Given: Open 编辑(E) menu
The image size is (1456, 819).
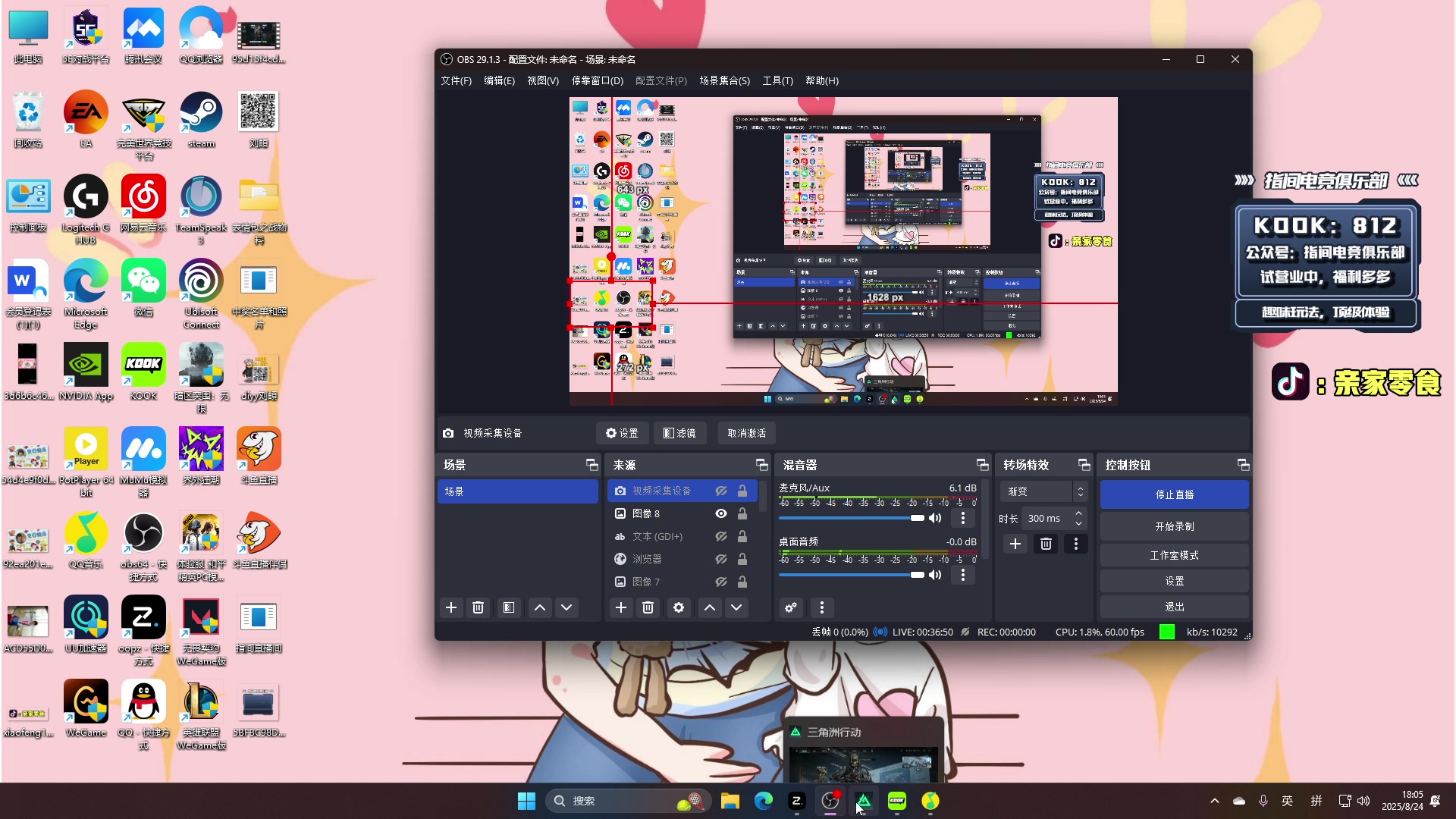Looking at the screenshot, I should (499, 80).
